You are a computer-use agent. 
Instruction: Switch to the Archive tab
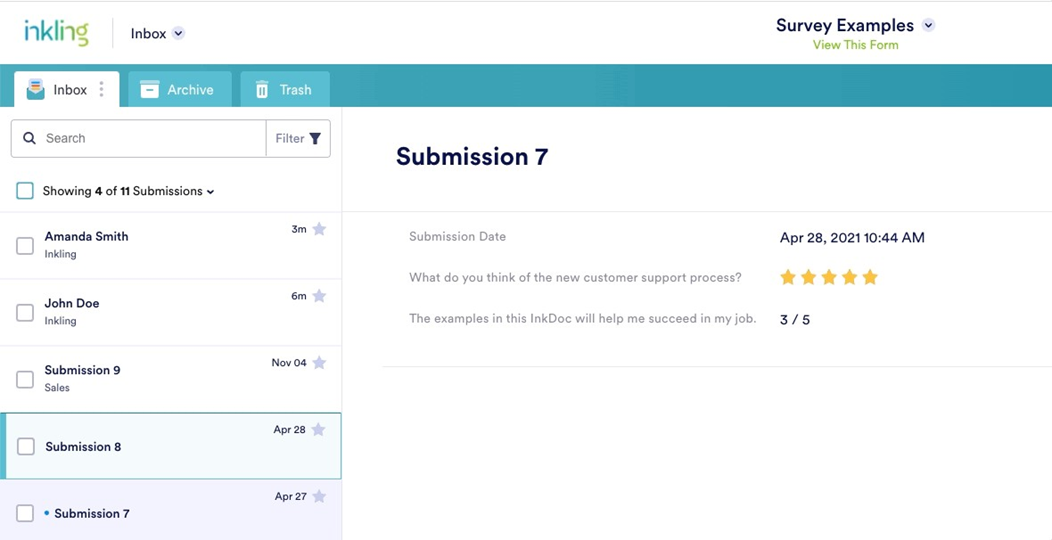(x=179, y=90)
